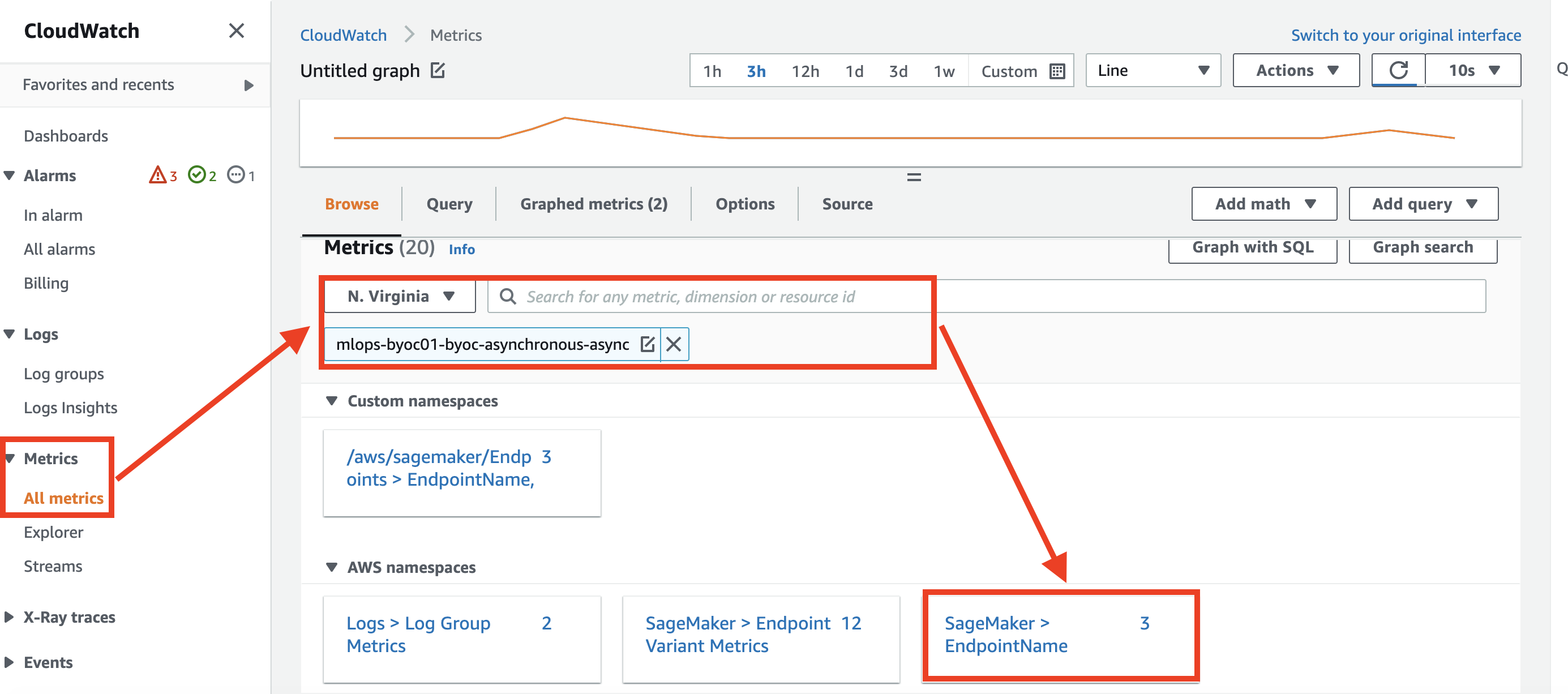This screenshot has height=694, width=1568.
Task: Open Log groups in the sidebar
Action: click(x=63, y=374)
